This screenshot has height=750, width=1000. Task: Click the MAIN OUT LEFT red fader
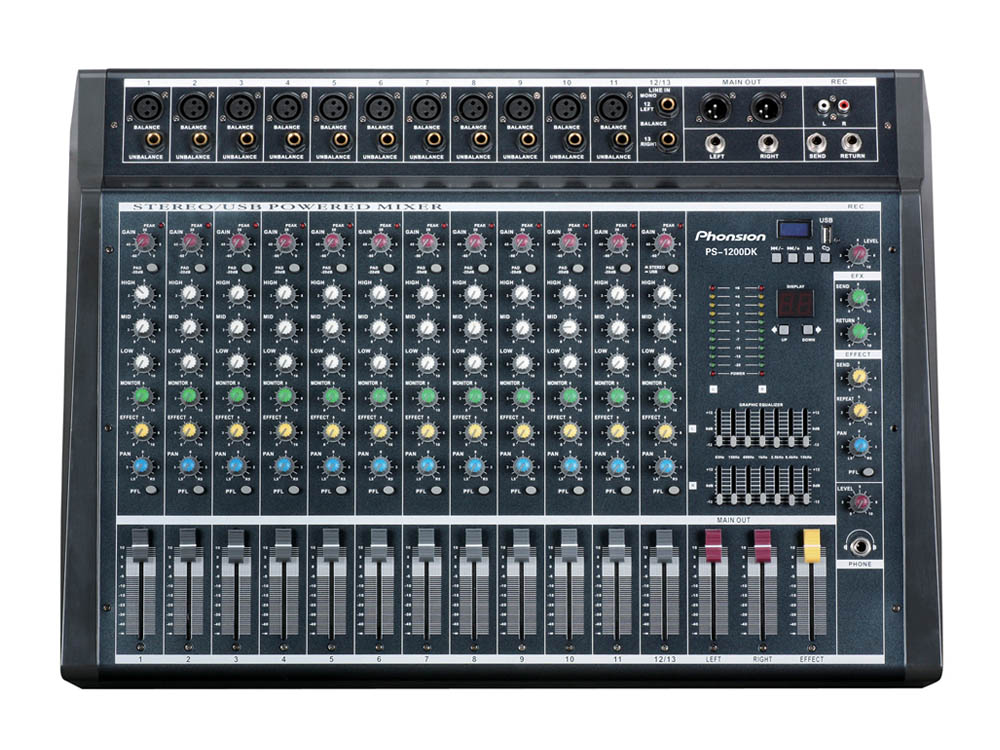[x=714, y=545]
